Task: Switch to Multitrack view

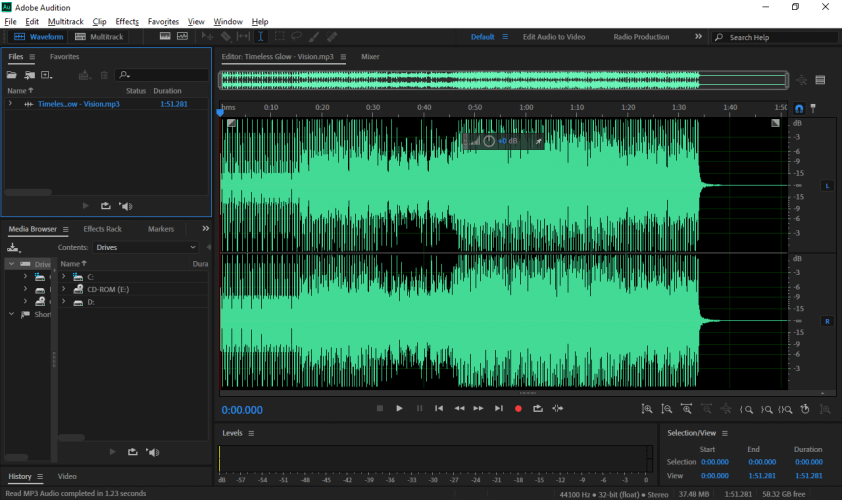Action: (x=99, y=37)
